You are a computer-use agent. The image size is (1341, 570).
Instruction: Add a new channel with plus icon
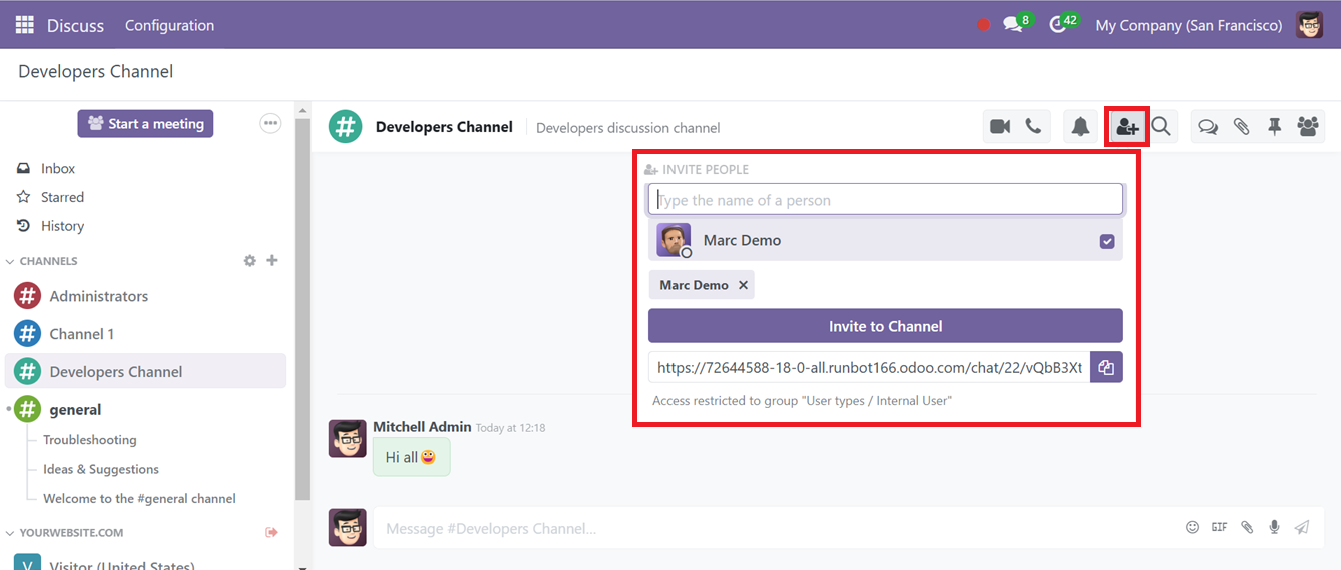(x=272, y=261)
